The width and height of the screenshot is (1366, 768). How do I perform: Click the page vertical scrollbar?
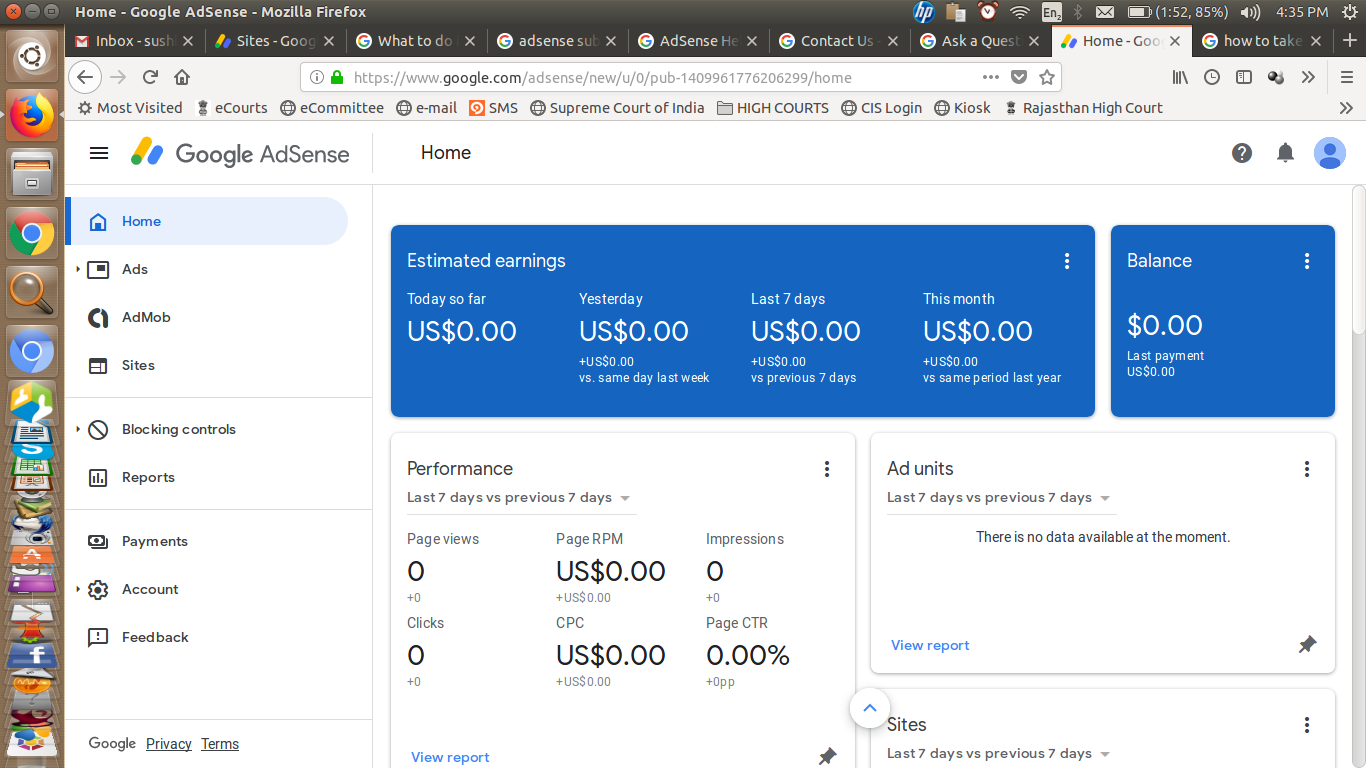point(1358,260)
